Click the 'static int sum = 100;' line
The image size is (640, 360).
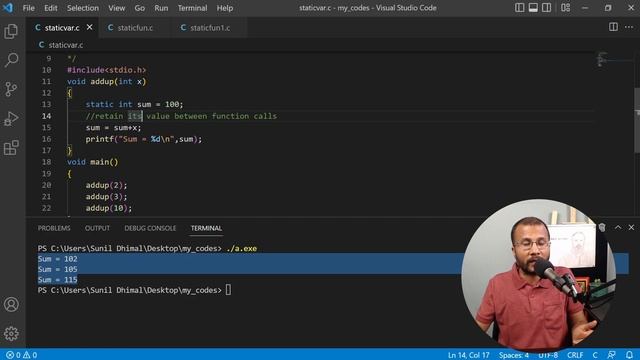[x=134, y=104]
